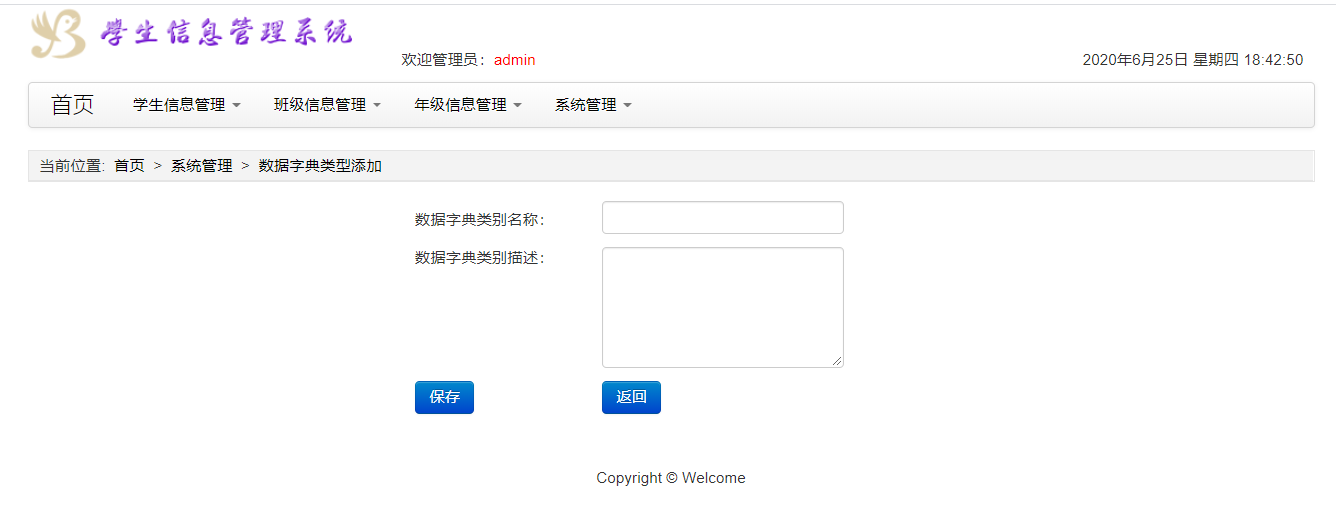Click the 学生信息管理系统 title banner
Screen dimensions: 1336x518
[x=226, y=32]
